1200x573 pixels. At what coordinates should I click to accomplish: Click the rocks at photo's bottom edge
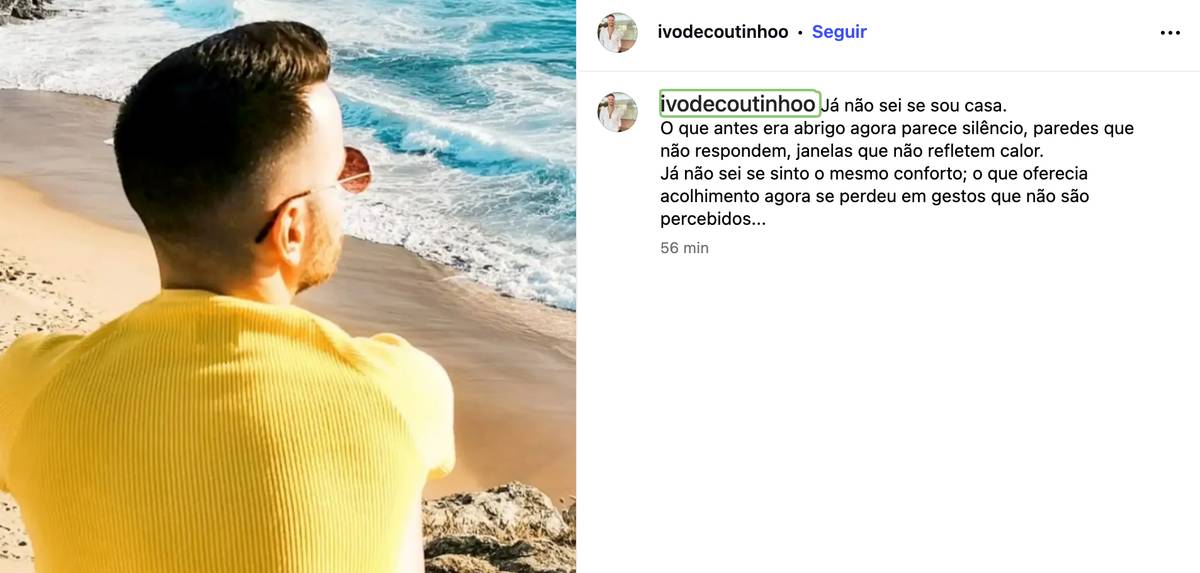(500, 530)
